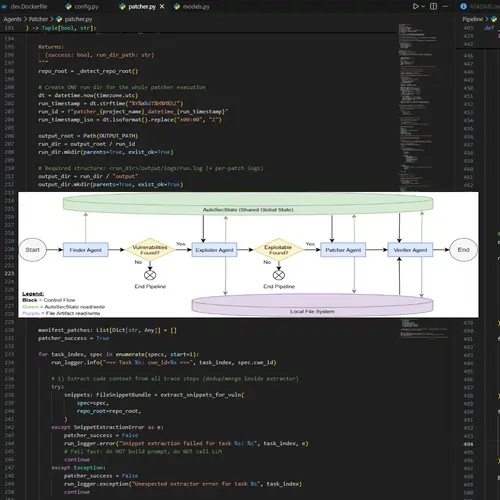Click the info icon on README.md tab

coord(463,6)
